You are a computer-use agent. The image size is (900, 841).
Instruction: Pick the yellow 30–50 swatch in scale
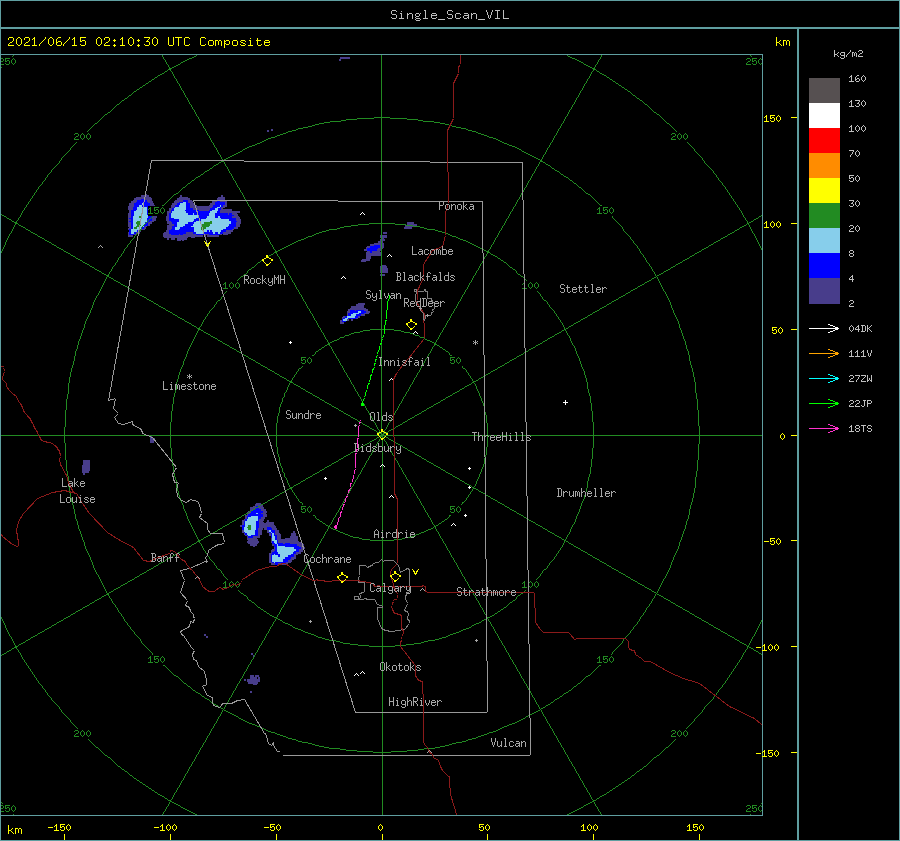coord(824,191)
